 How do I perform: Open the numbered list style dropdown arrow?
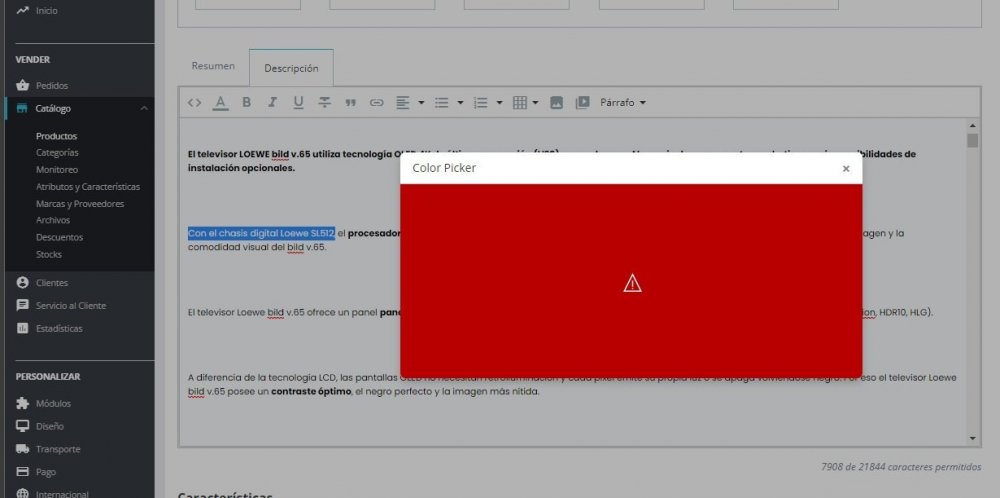pos(499,103)
